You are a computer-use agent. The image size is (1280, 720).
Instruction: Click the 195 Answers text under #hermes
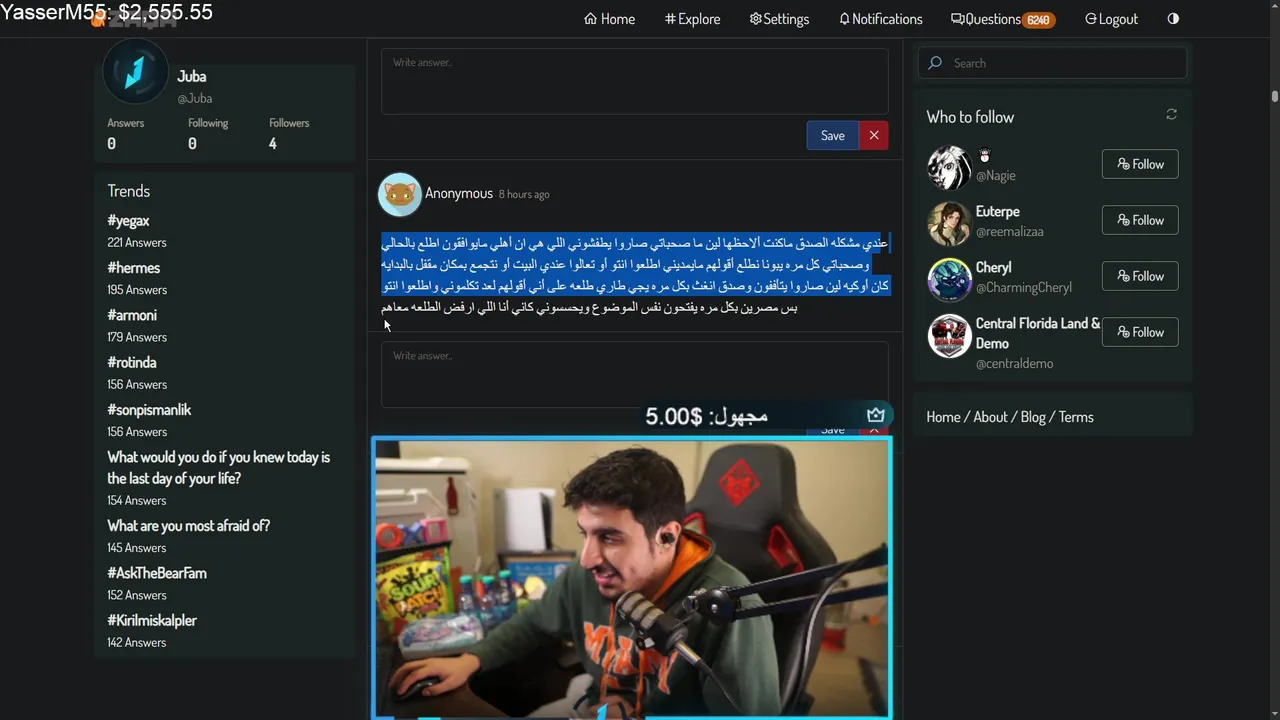click(x=137, y=290)
